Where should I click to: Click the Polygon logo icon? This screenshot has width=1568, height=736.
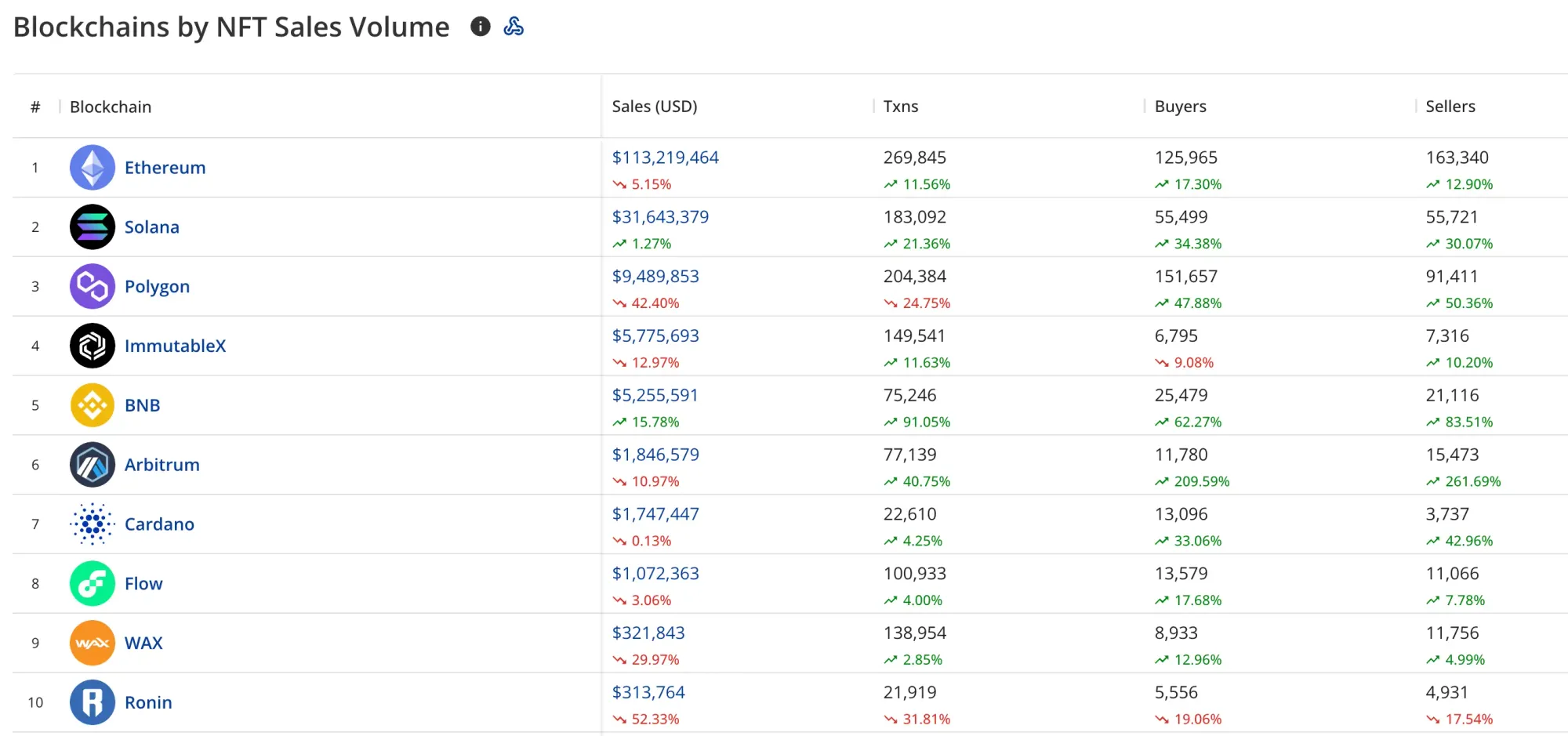coord(93,287)
